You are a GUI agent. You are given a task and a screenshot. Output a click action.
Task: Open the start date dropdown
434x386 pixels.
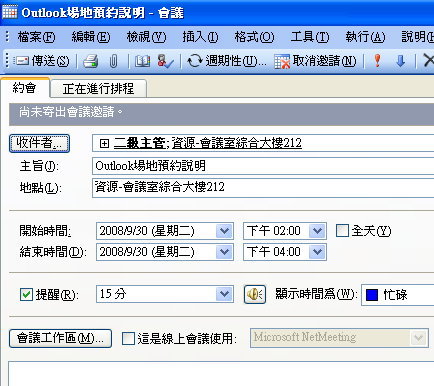[224, 231]
